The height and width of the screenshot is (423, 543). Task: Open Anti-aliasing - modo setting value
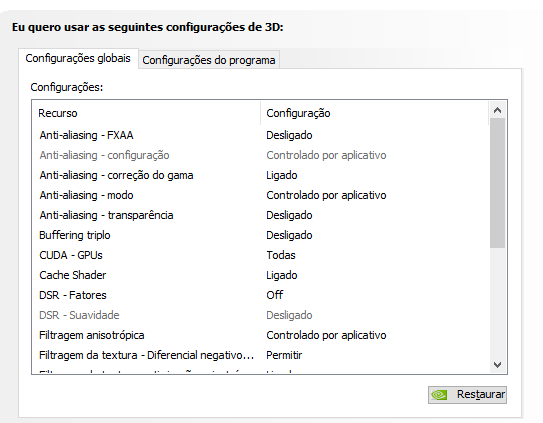pos(326,195)
